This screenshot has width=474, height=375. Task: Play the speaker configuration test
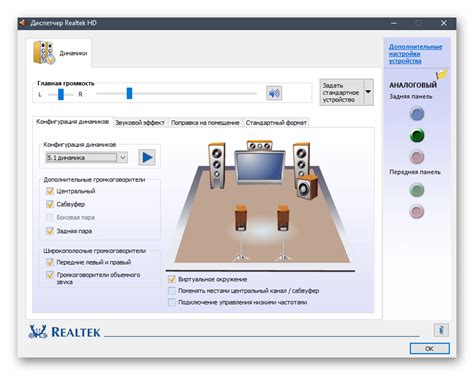coord(147,157)
